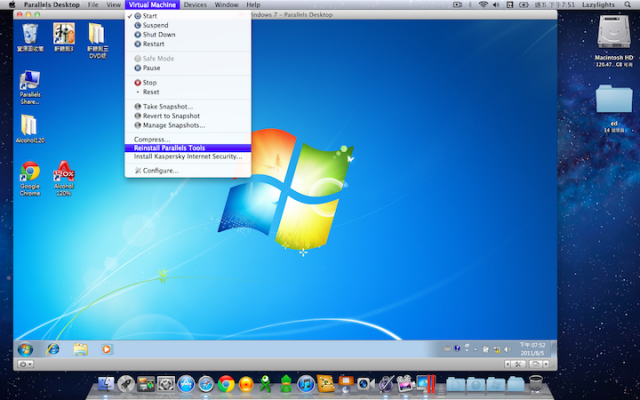Viewport: 640px width, 400px height.
Task: Open the Trash in the Dock
Action: 536,384
